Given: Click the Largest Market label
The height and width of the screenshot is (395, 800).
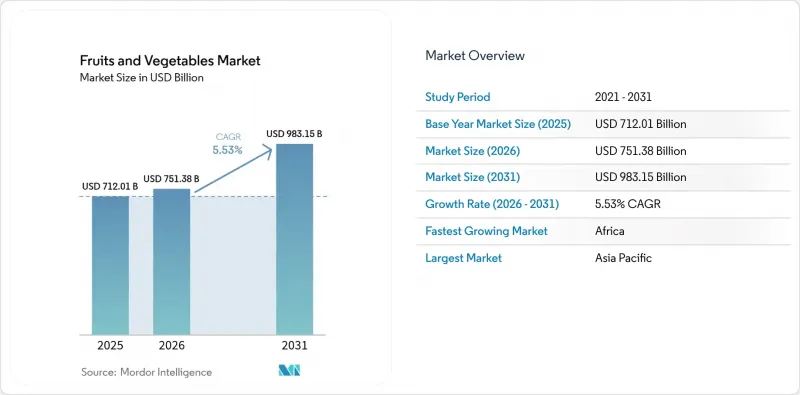Looking at the screenshot, I should point(463,258).
